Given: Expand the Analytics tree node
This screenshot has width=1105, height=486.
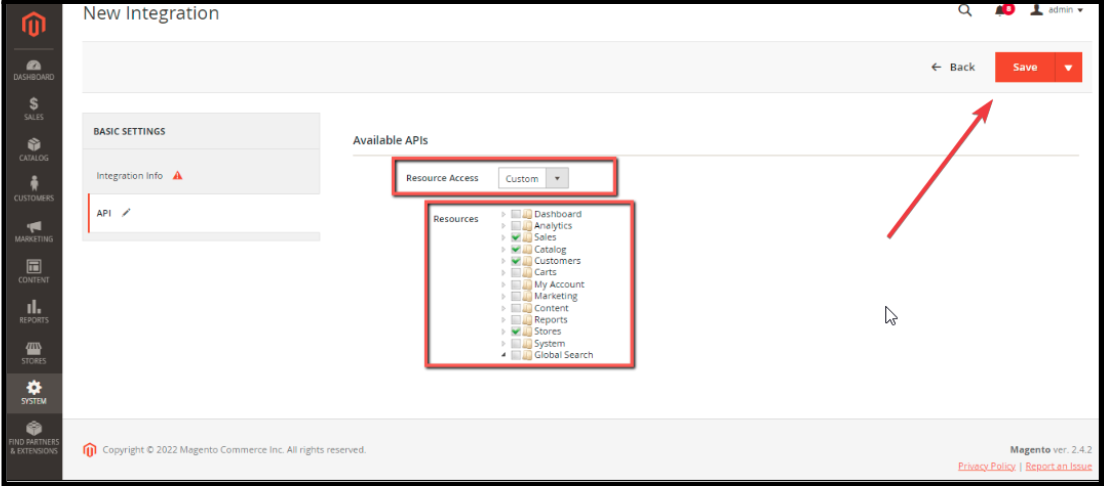Looking at the screenshot, I should pyautogui.click(x=503, y=225).
